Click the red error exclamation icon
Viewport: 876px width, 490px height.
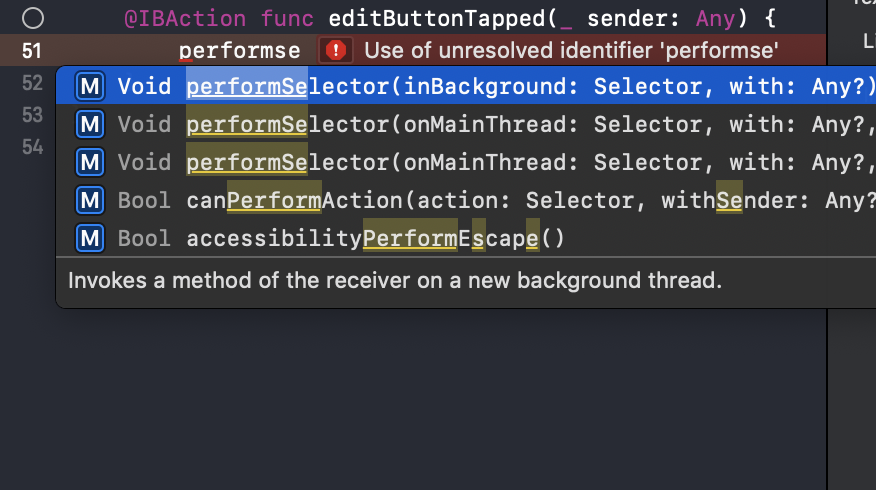click(336, 51)
